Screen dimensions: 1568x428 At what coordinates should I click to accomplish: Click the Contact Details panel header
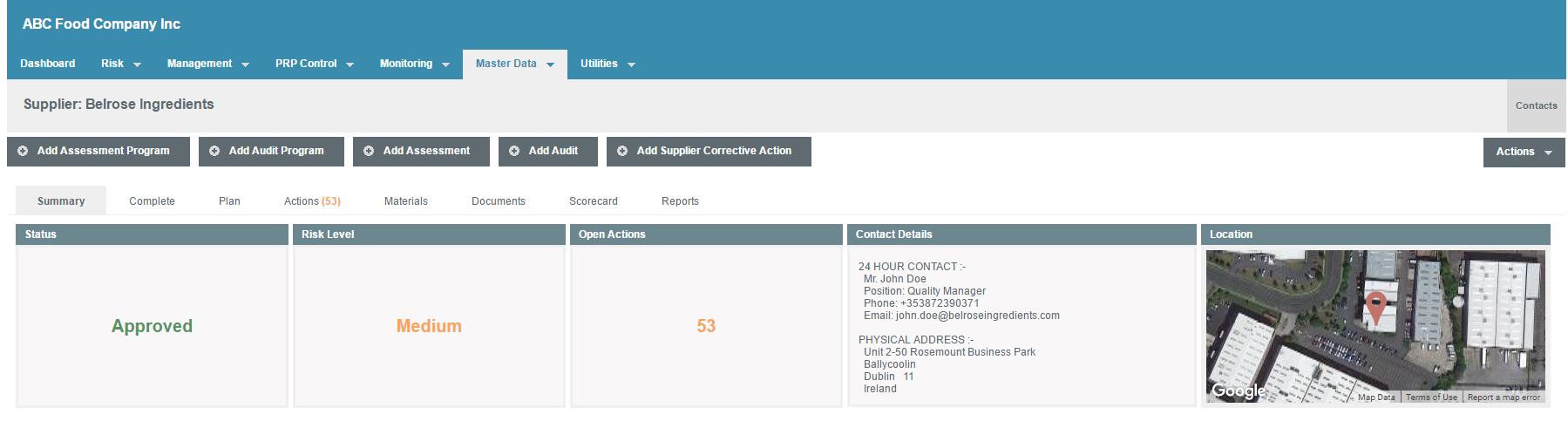coord(1022,234)
